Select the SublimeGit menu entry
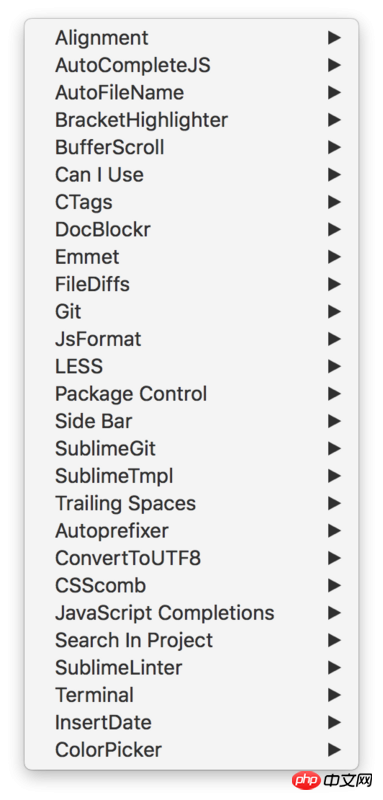 click(191, 449)
